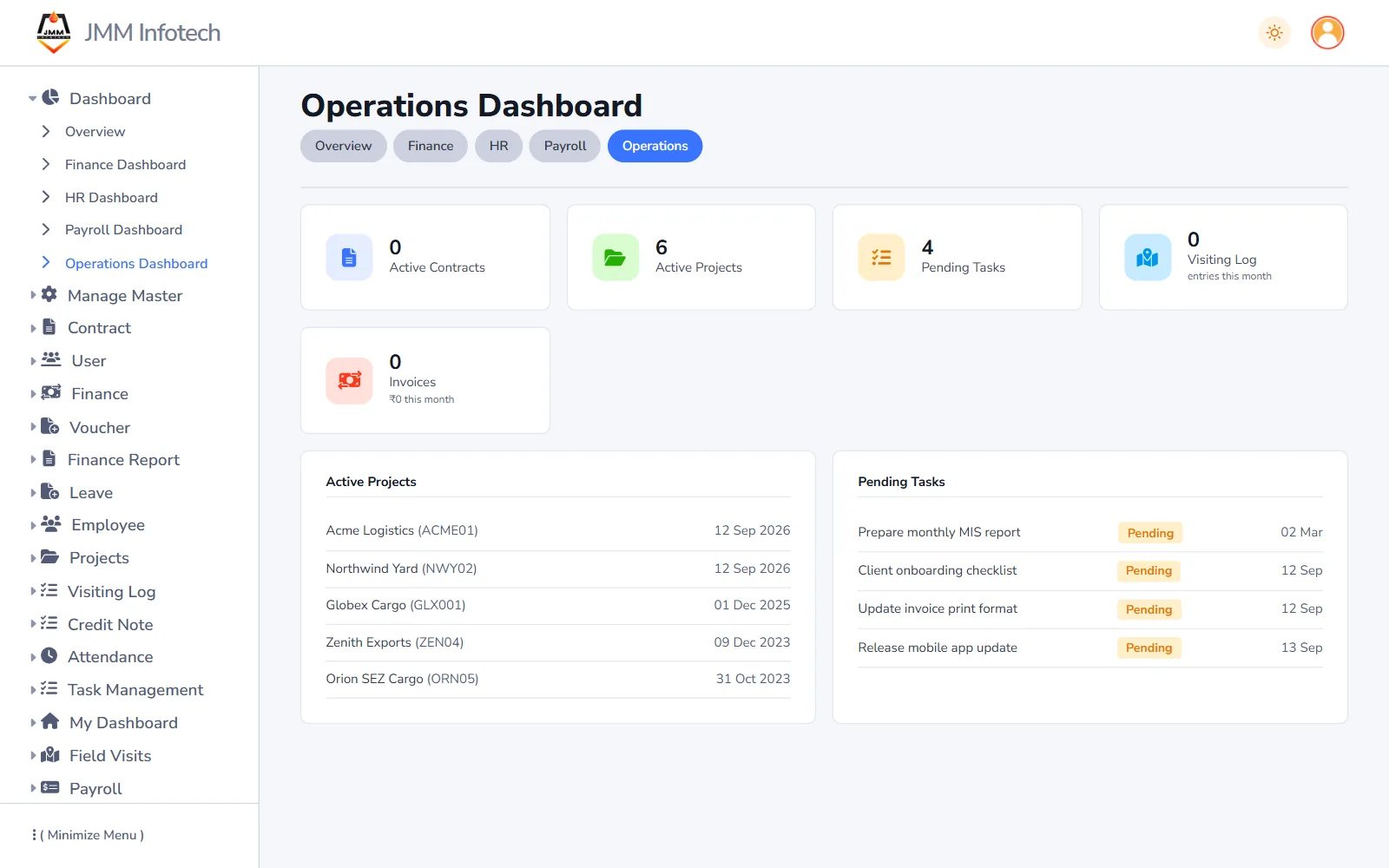Image resolution: width=1389 pixels, height=868 pixels.
Task: Expand the Visiting Log menu arrow
Action: pyautogui.click(x=34, y=590)
